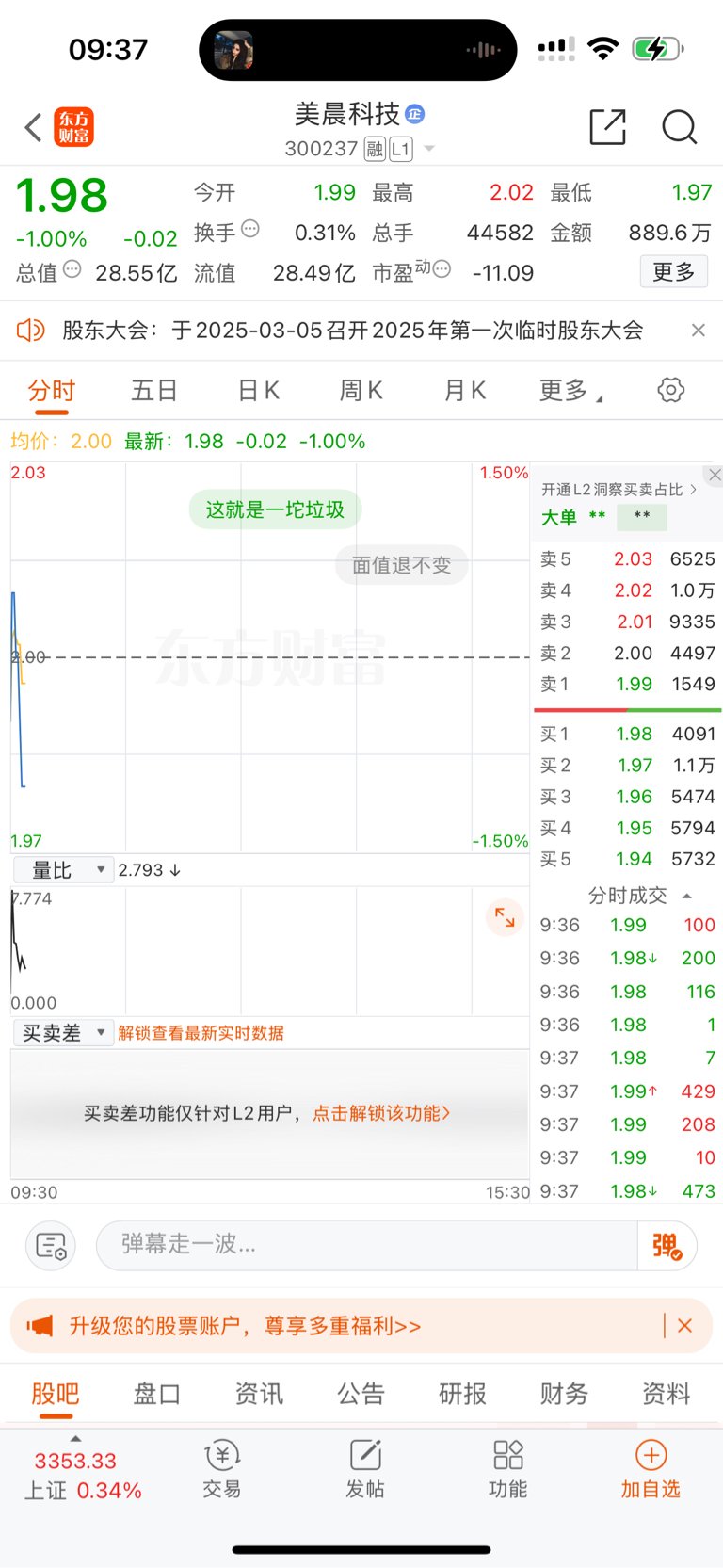Tap 解锁查看最新实时数据 link

click(x=201, y=1033)
